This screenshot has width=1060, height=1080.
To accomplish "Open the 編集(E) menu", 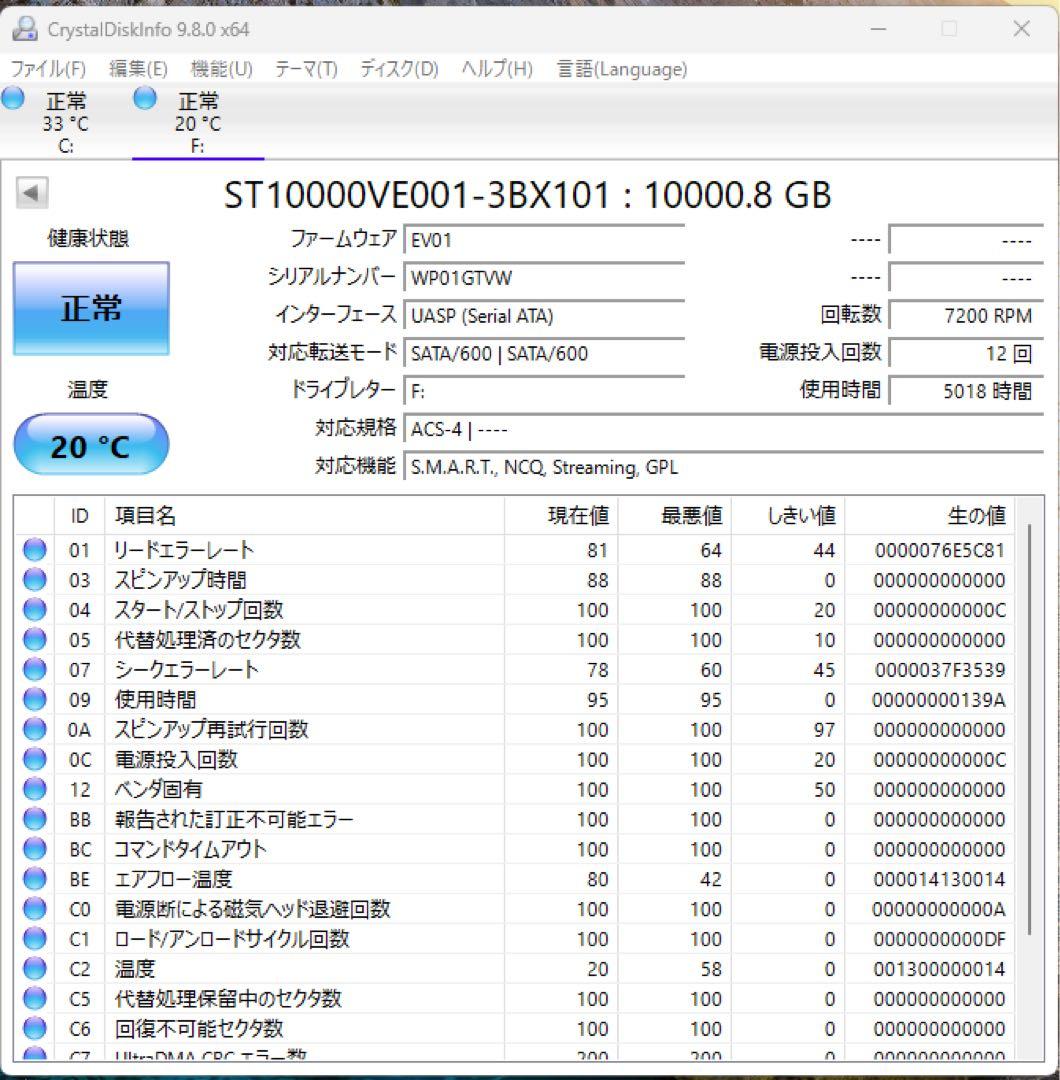I will tap(138, 69).
